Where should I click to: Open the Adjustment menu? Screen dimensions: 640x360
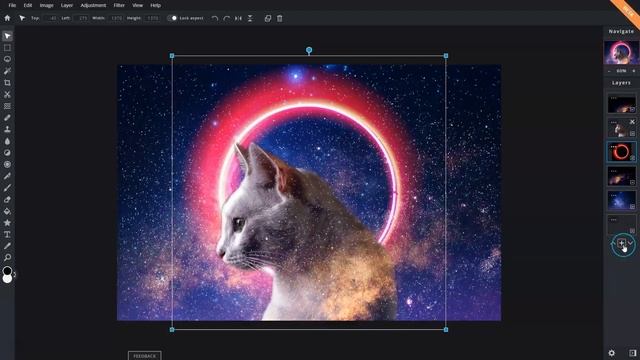93,5
